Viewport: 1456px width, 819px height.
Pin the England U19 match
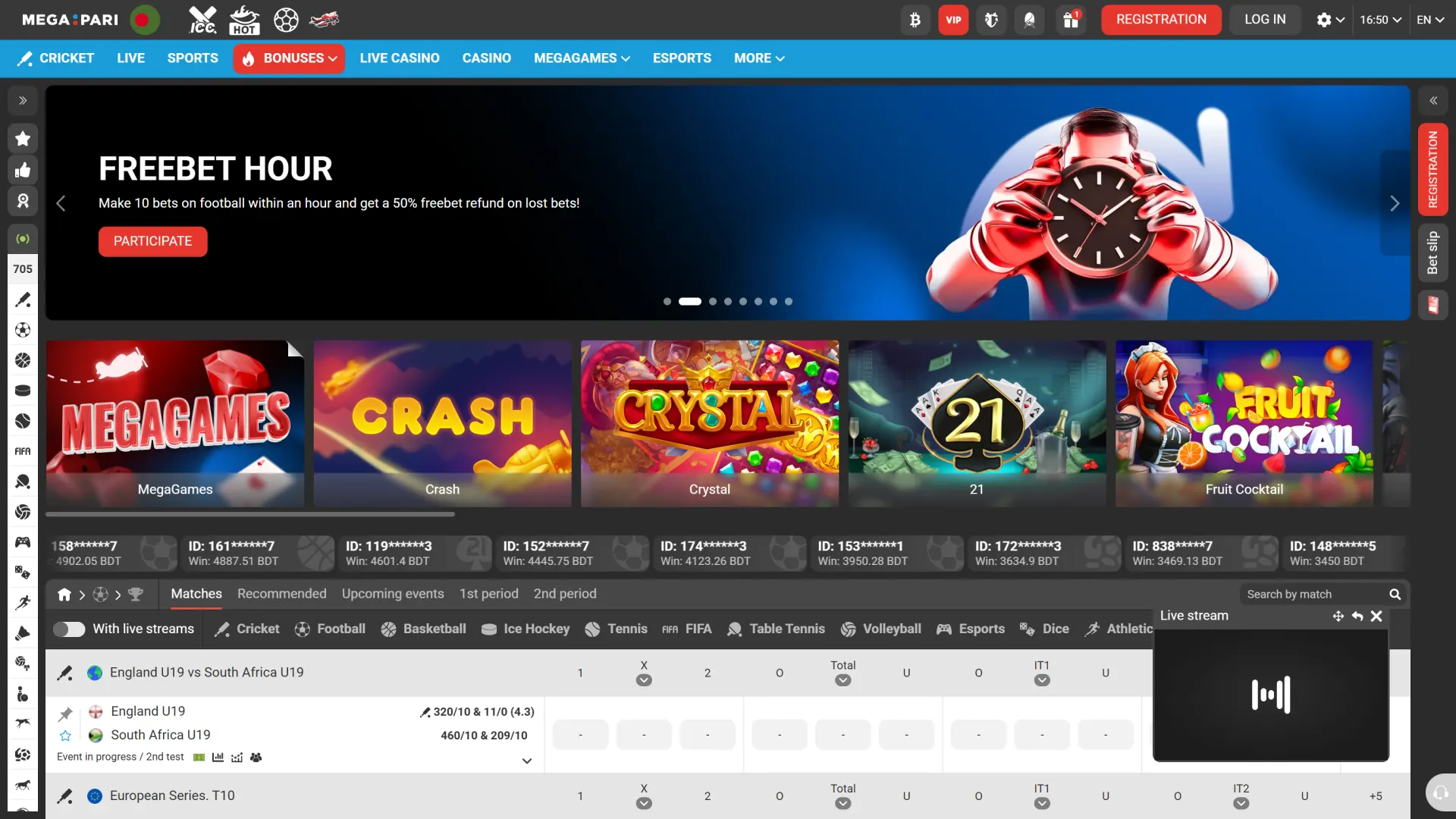(66, 714)
